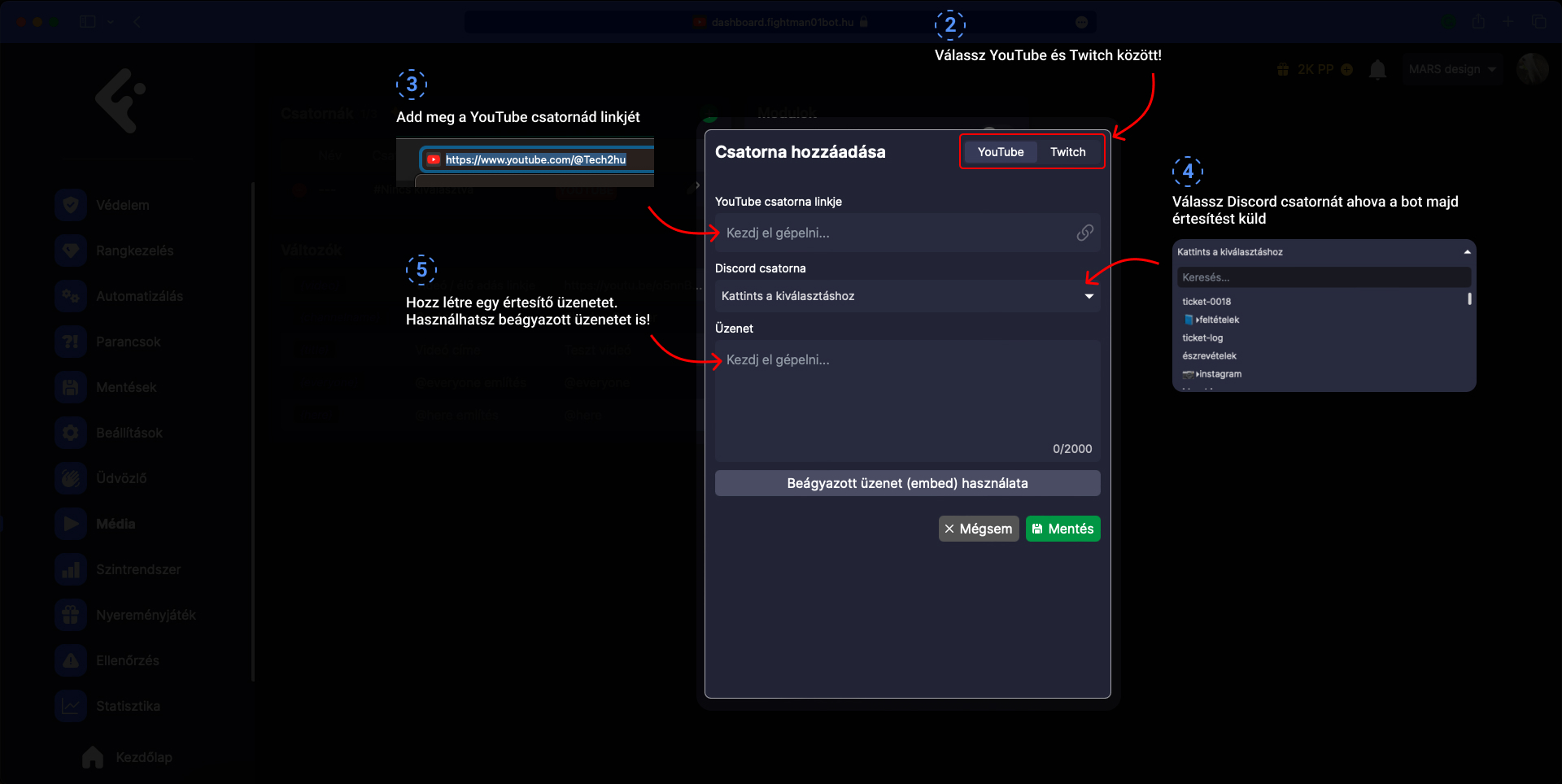Select the YouTube platform option

[1000, 152]
